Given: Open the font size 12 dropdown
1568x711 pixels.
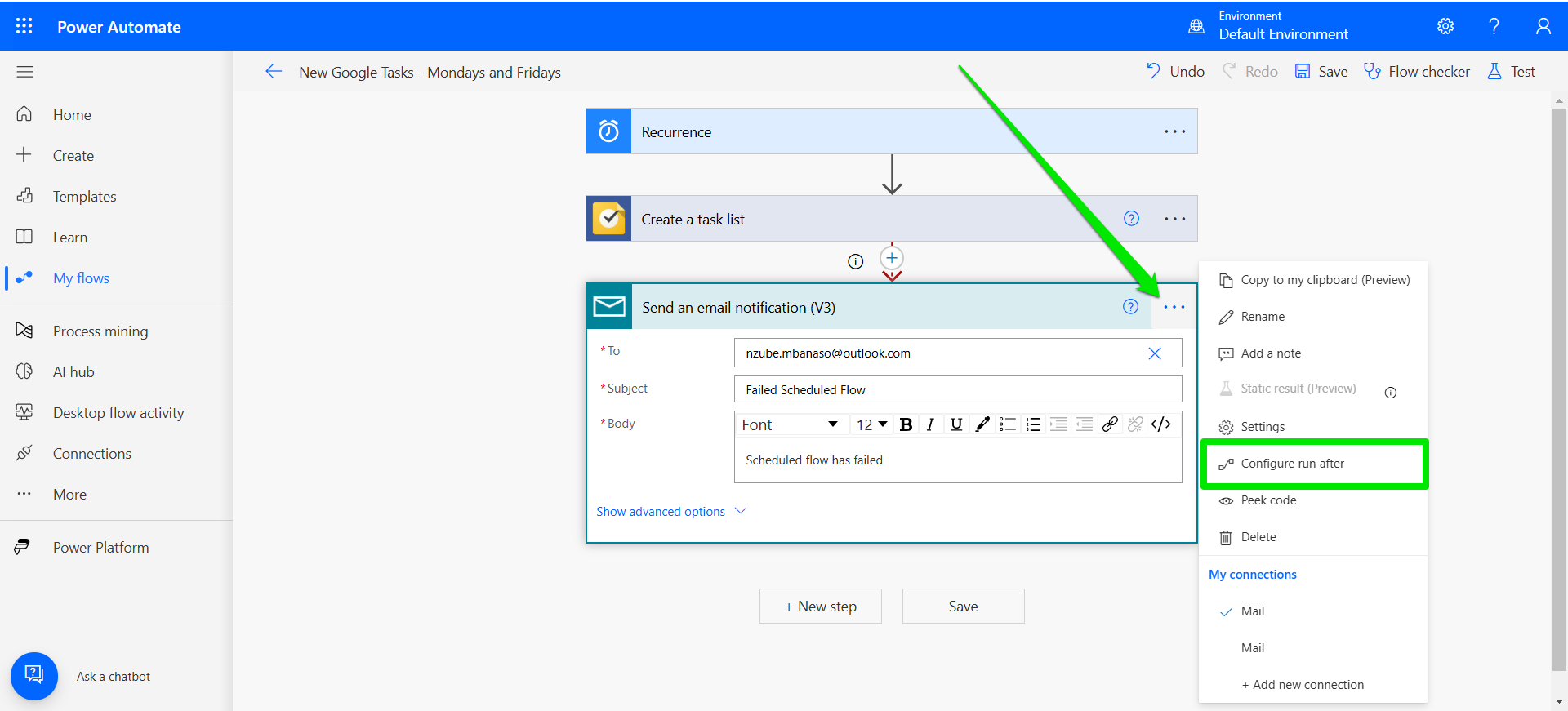Looking at the screenshot, I should [871, 424].
